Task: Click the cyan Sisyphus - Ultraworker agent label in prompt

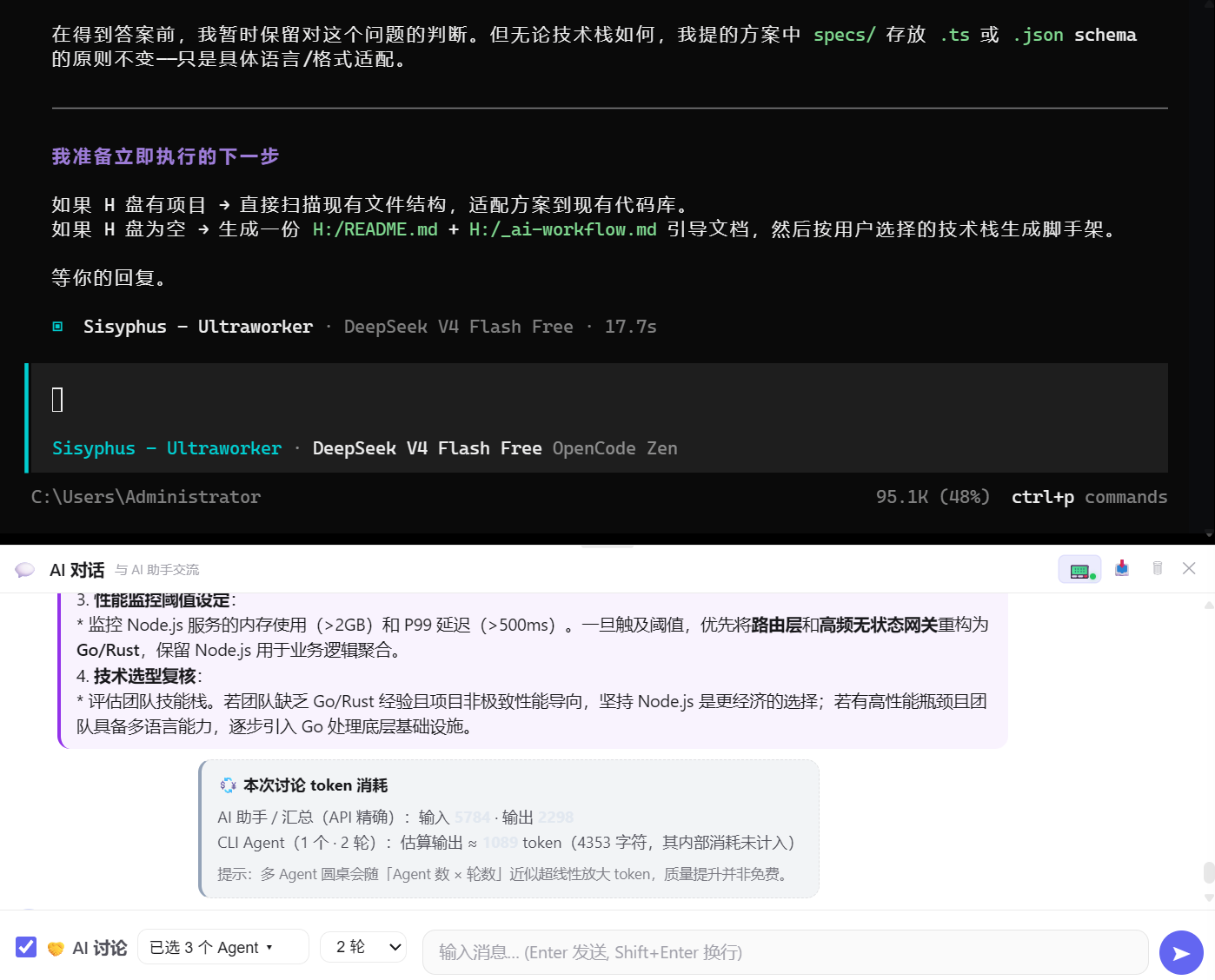Action: tap(167, 448)
